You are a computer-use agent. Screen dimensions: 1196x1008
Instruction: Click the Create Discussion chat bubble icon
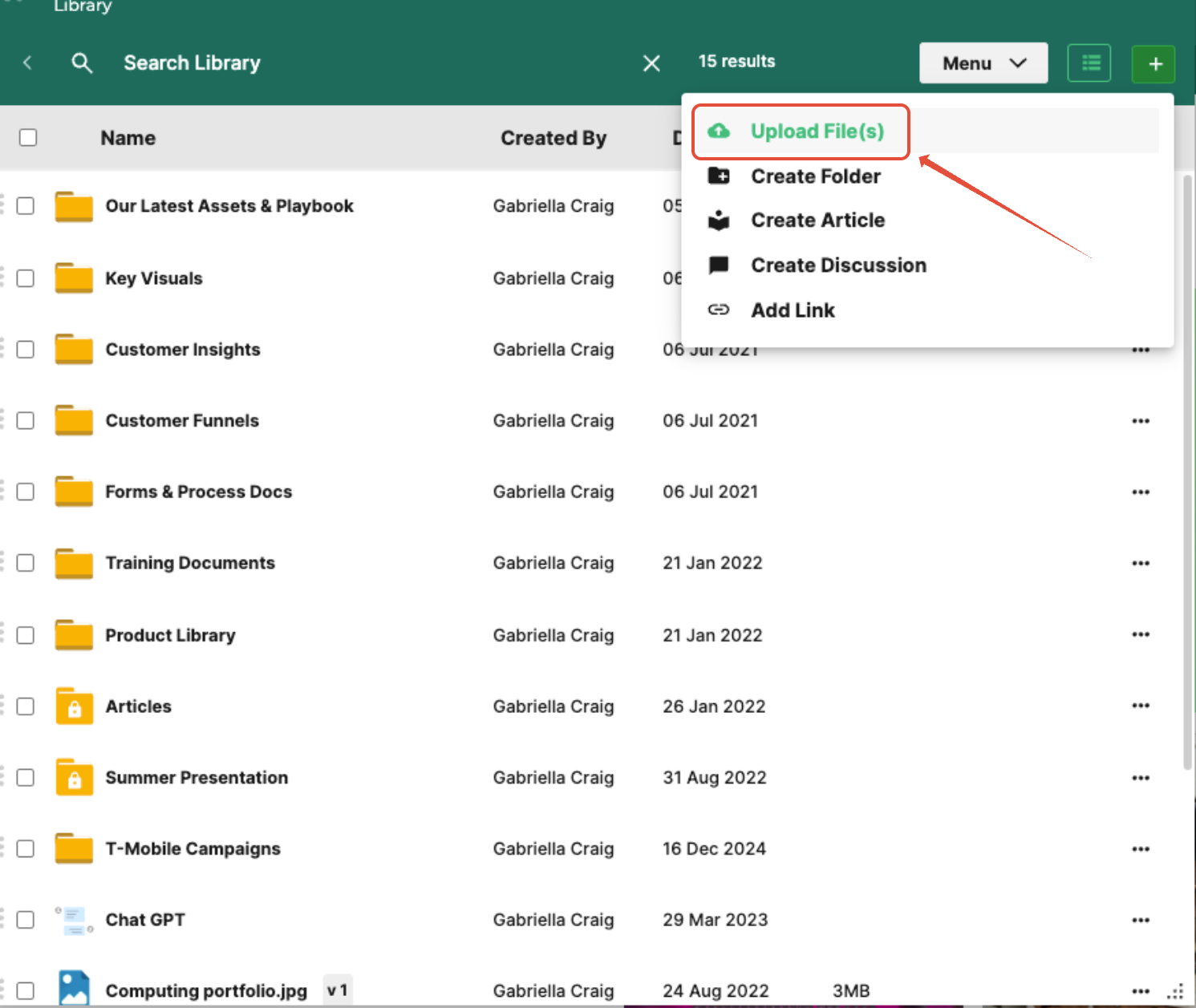[719, 265]
